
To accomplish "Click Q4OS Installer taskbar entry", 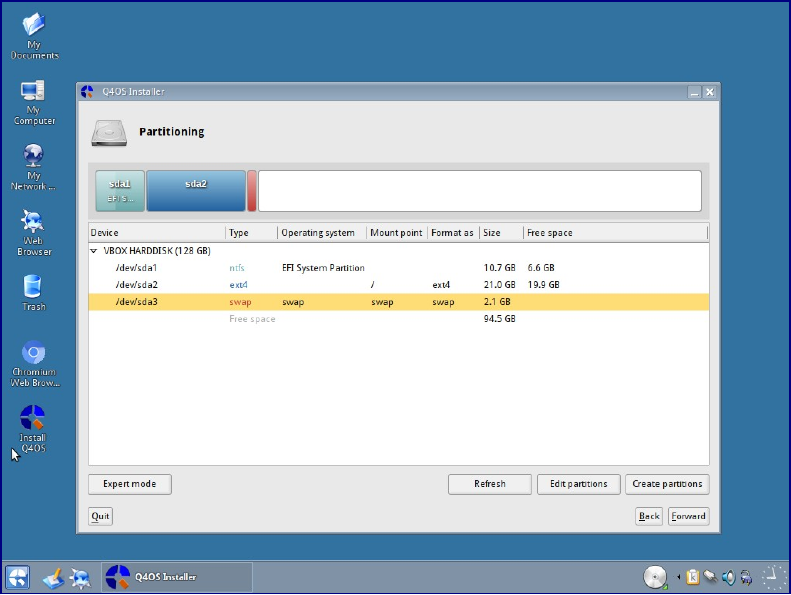I will click(177, 577).
